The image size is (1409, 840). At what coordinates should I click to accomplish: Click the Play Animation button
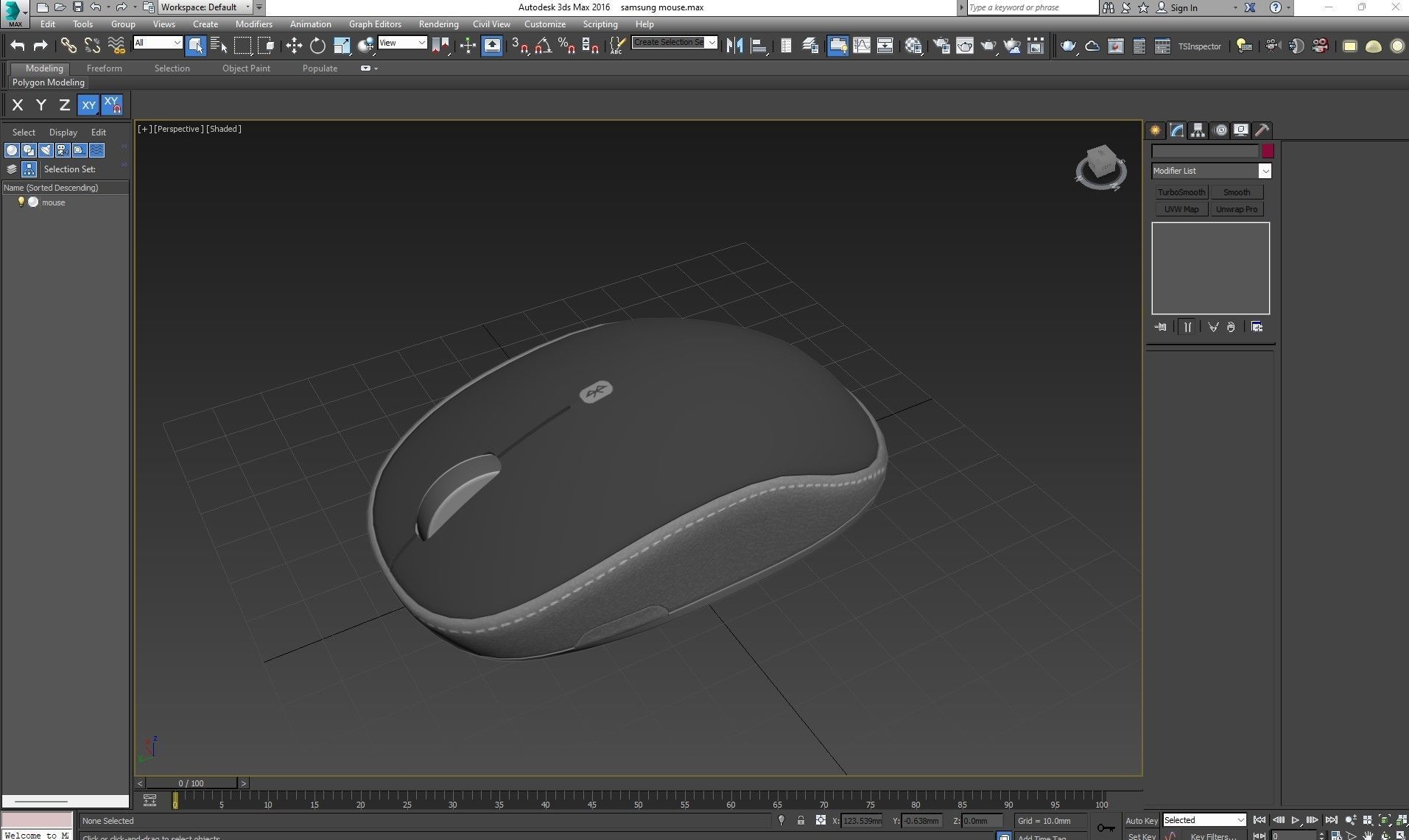point(1295,820)
